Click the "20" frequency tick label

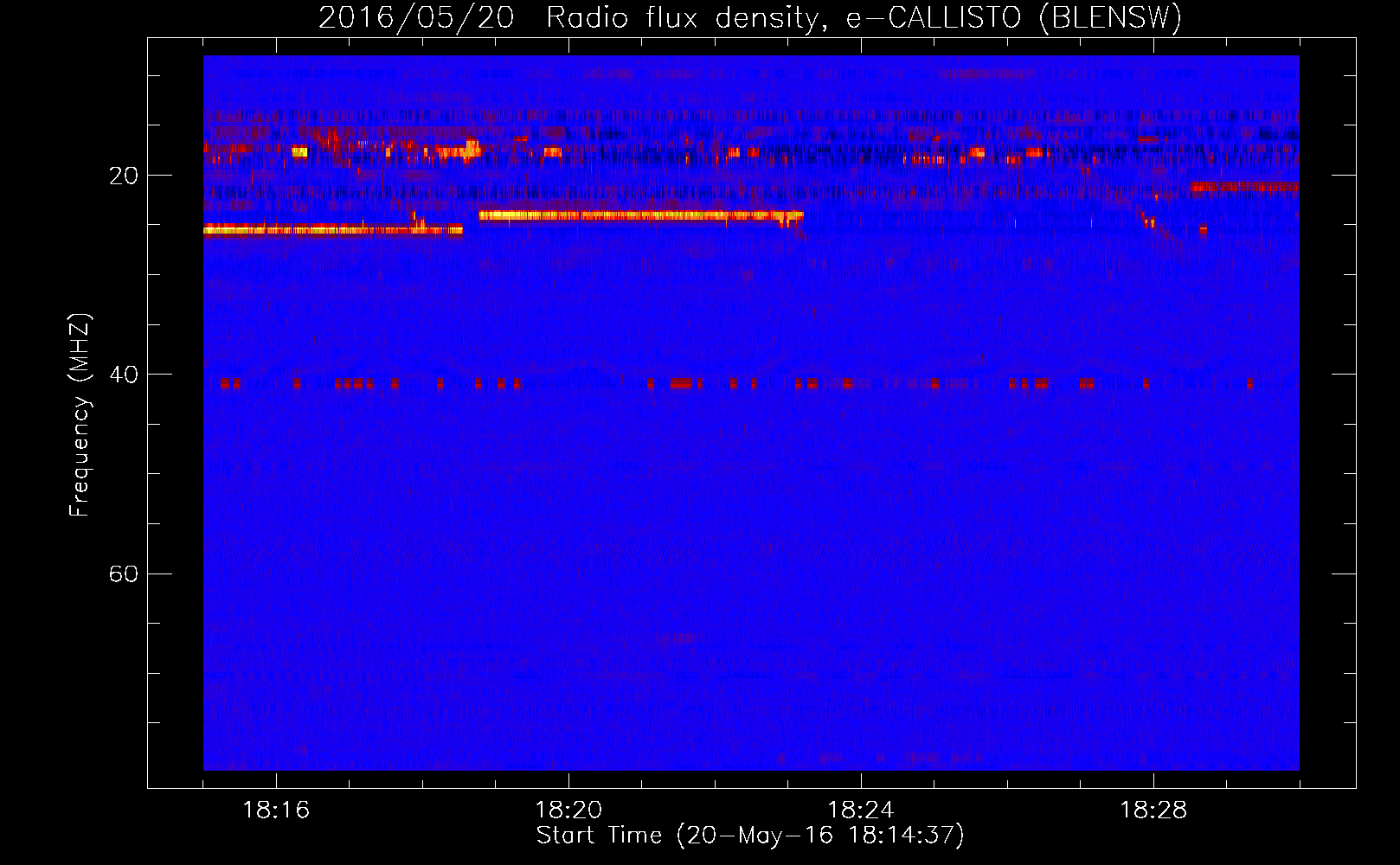pyautogui.click(x=124, y=176)
